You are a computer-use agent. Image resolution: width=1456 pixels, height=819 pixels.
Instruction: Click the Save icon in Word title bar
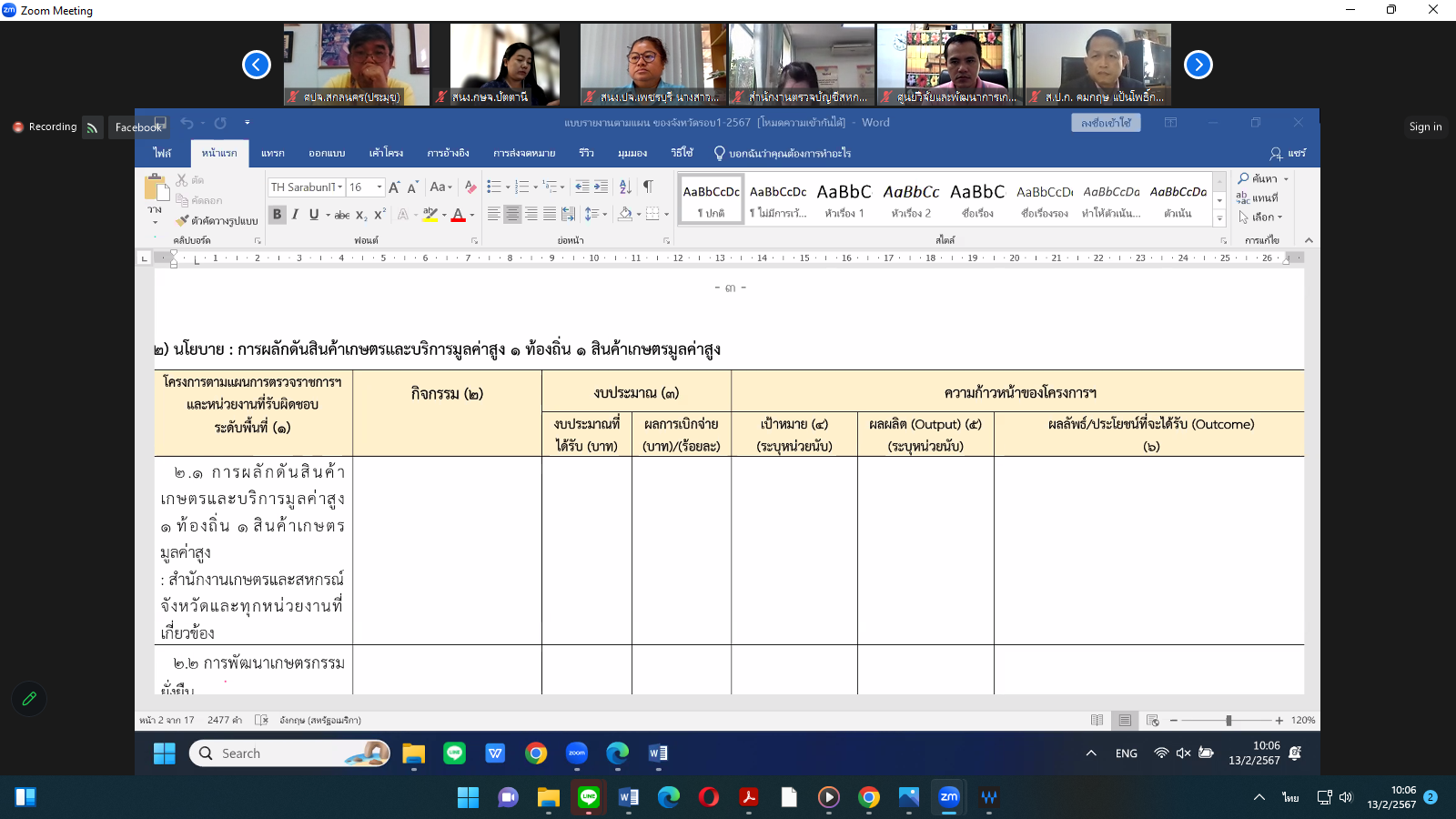(160, 123)
